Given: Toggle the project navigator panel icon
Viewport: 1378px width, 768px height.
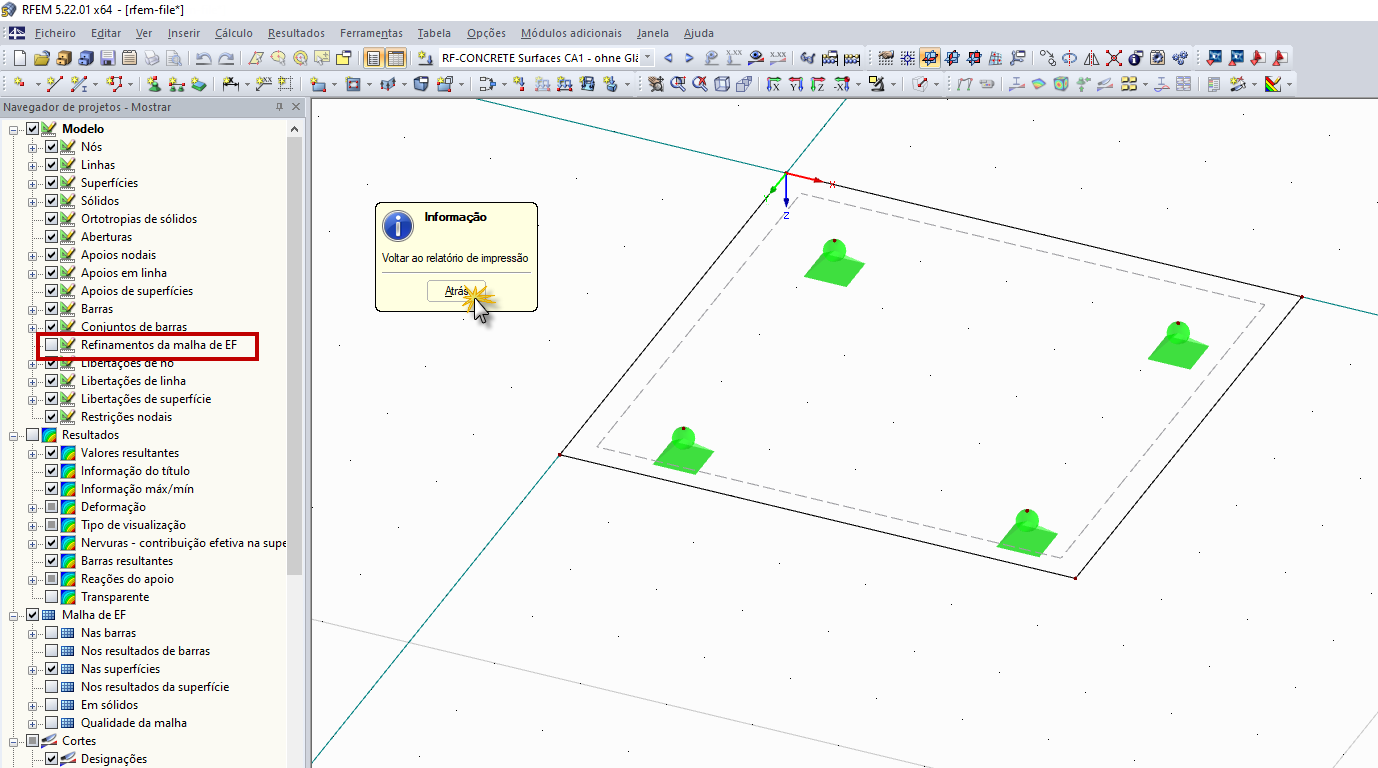Looking at the screenshot, I should tap(372, 58).
